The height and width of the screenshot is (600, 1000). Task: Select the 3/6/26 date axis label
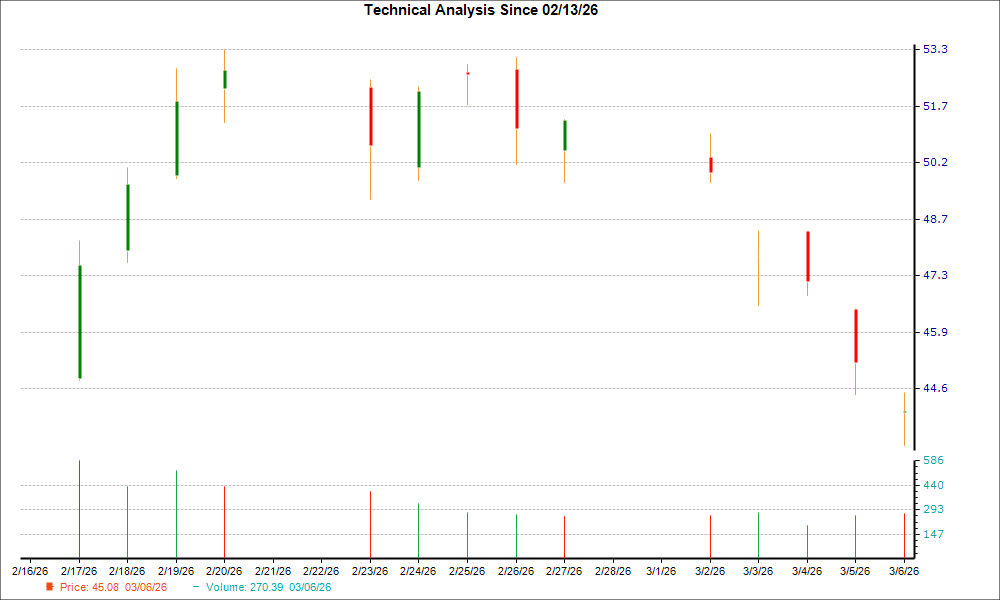point(903,570)
